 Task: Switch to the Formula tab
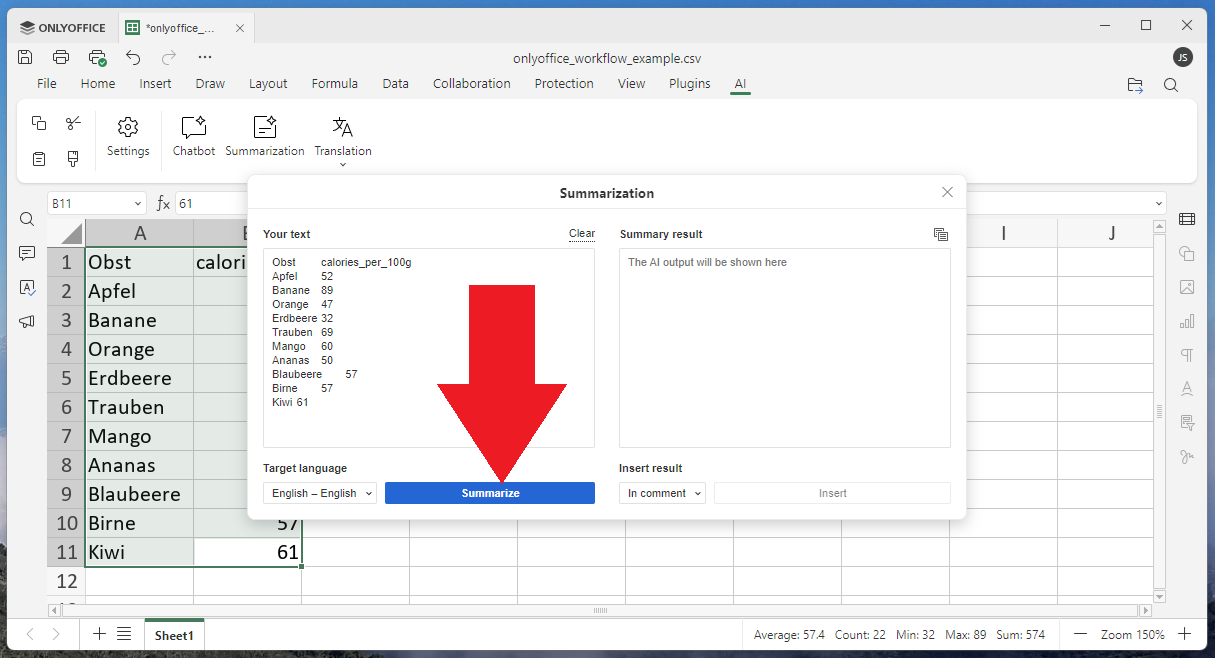[334, 84]
